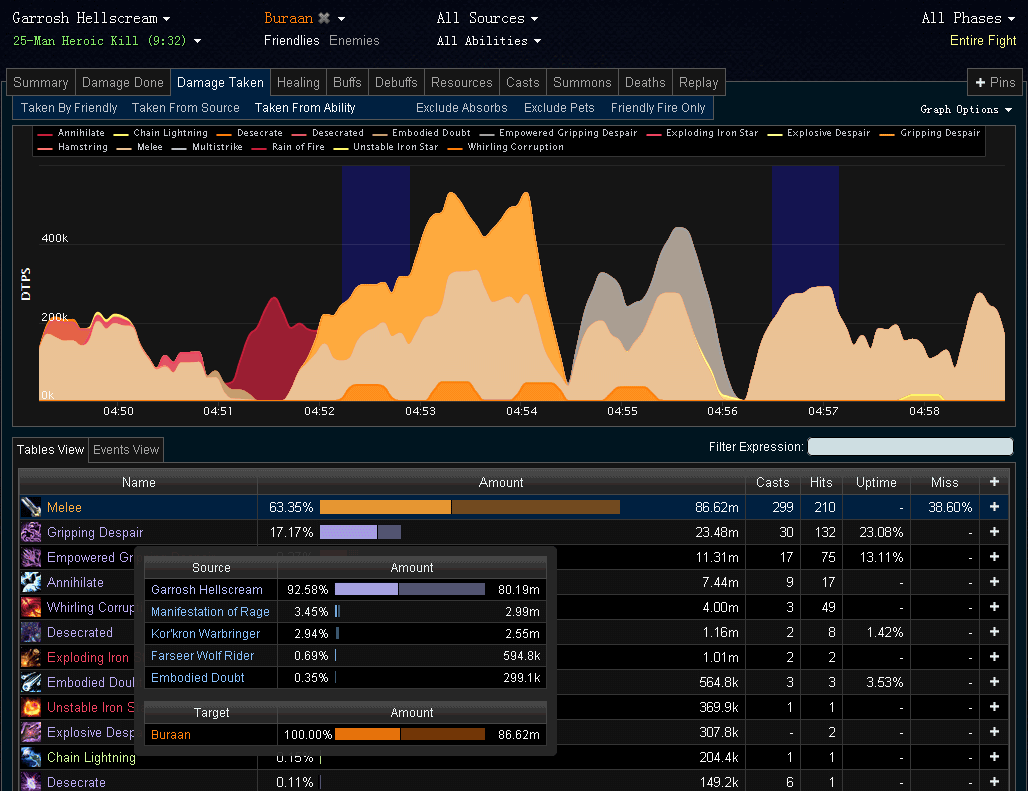Expand the Graph Options dropdown
Image resolution: width=1028 pixels, height=791 pixels.
tap(966, 109)
